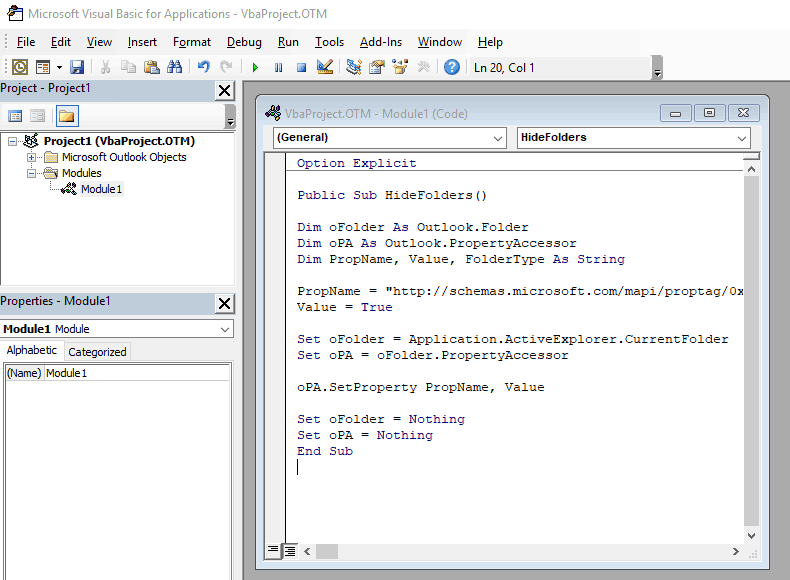Click the Cut scissors icon

point(105,67)
